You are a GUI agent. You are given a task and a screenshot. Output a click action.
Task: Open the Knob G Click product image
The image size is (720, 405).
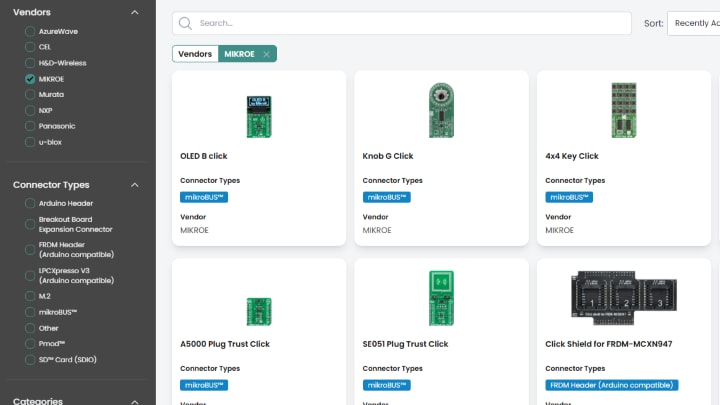441,109
